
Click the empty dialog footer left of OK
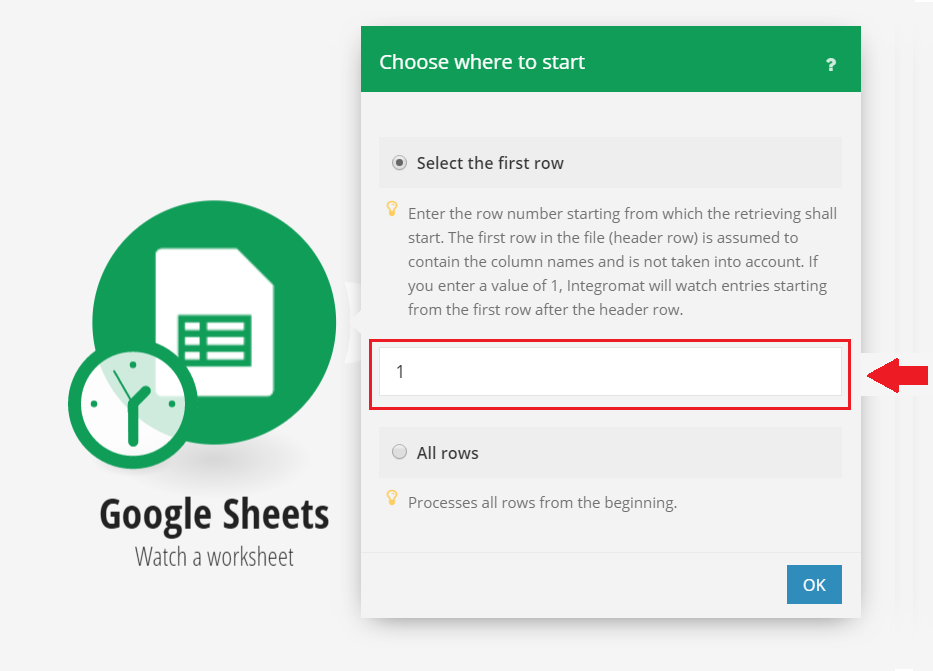click(x=570, y=585)
